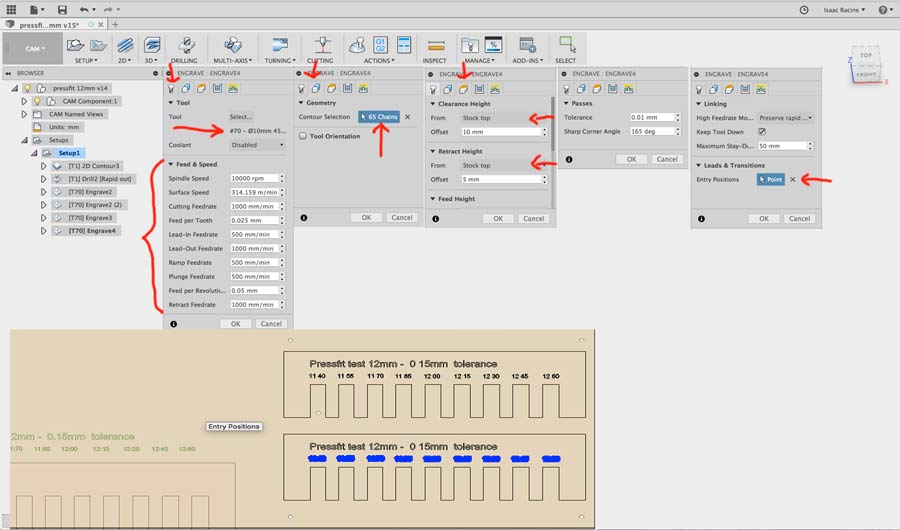The width and height of the screenshot is (900, 530).
Task: Click the ViewCube TOP face
Action: click(x=866, y=56)
